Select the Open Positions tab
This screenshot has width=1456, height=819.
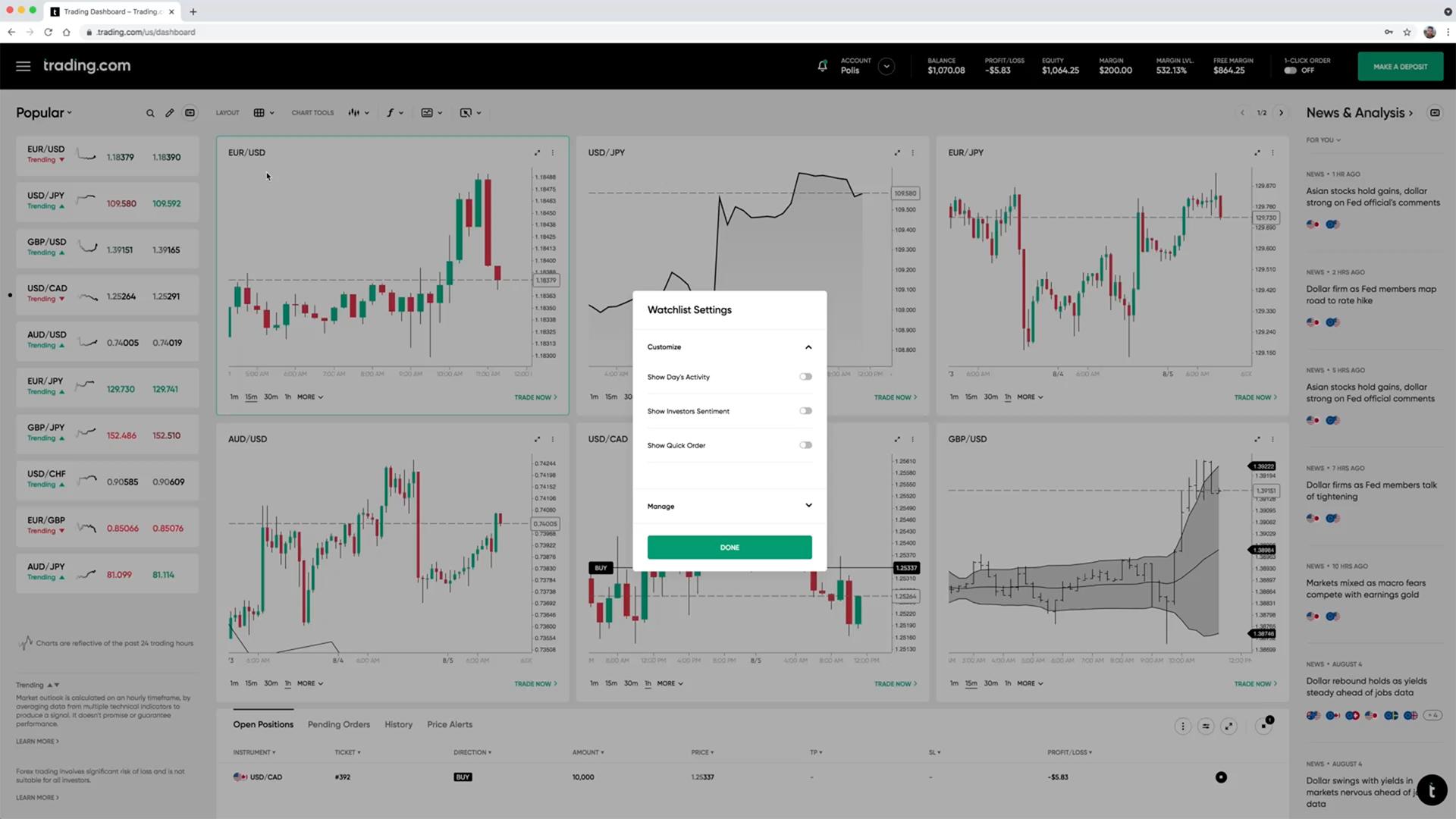click(x=263, y=724)
